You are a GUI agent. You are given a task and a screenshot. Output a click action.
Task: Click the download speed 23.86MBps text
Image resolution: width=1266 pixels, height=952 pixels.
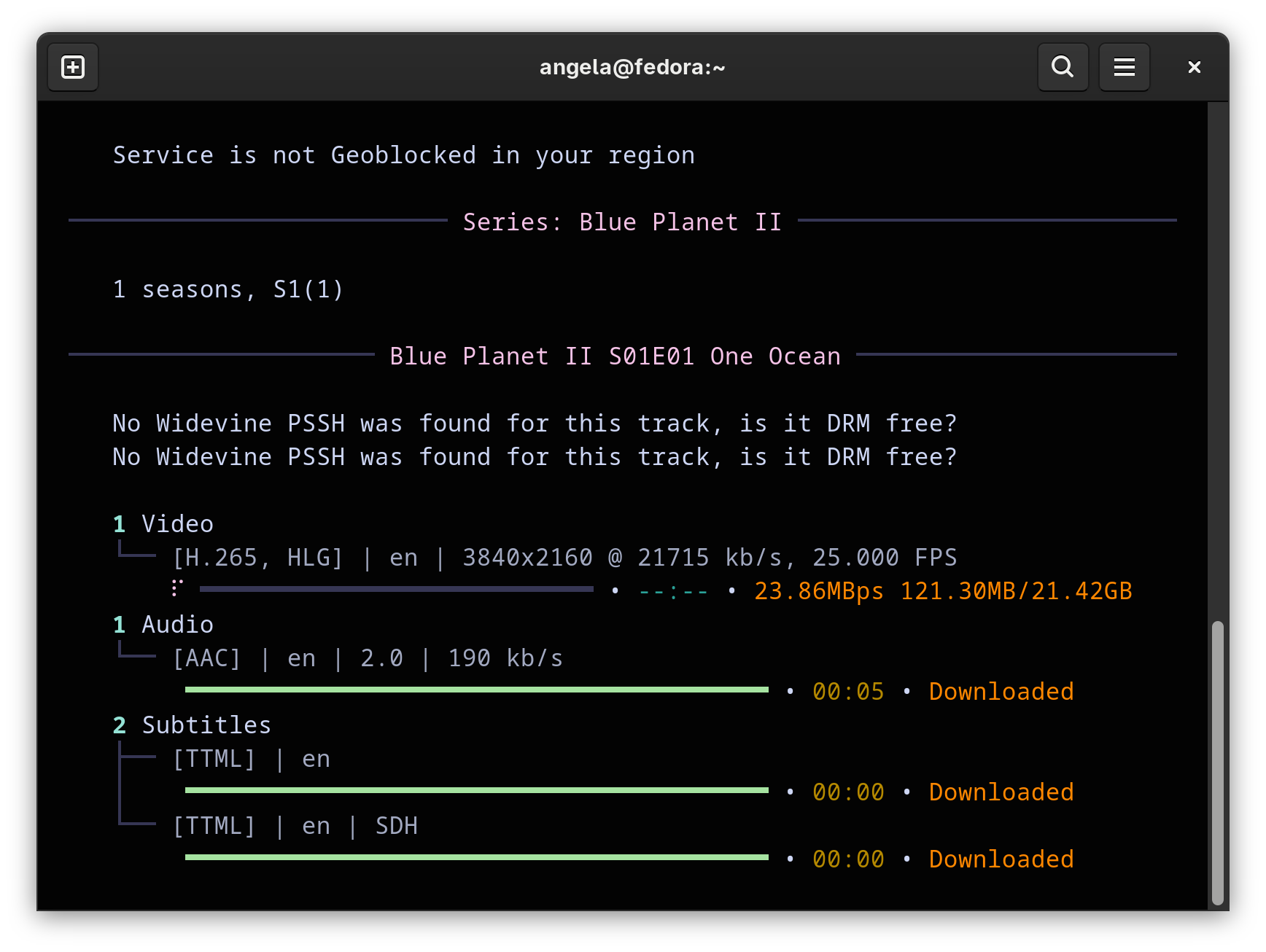818,590
